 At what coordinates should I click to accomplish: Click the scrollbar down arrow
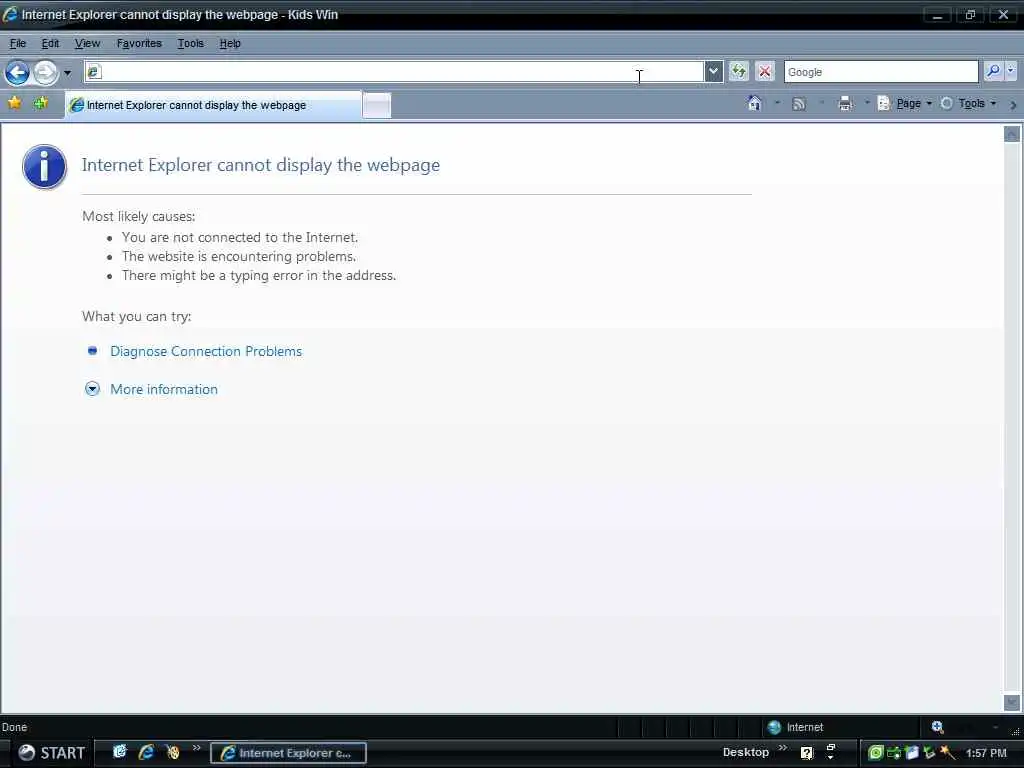[x=1012, y=702]
